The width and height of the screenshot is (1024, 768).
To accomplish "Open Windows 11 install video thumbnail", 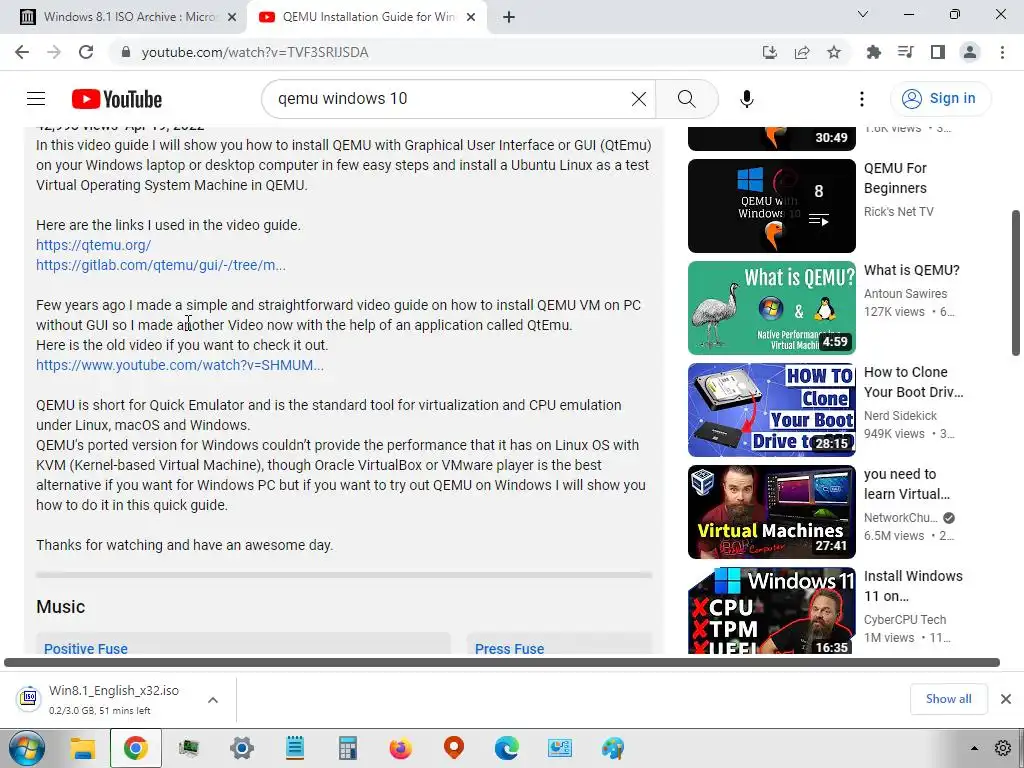I will click(x=771, y=610).
